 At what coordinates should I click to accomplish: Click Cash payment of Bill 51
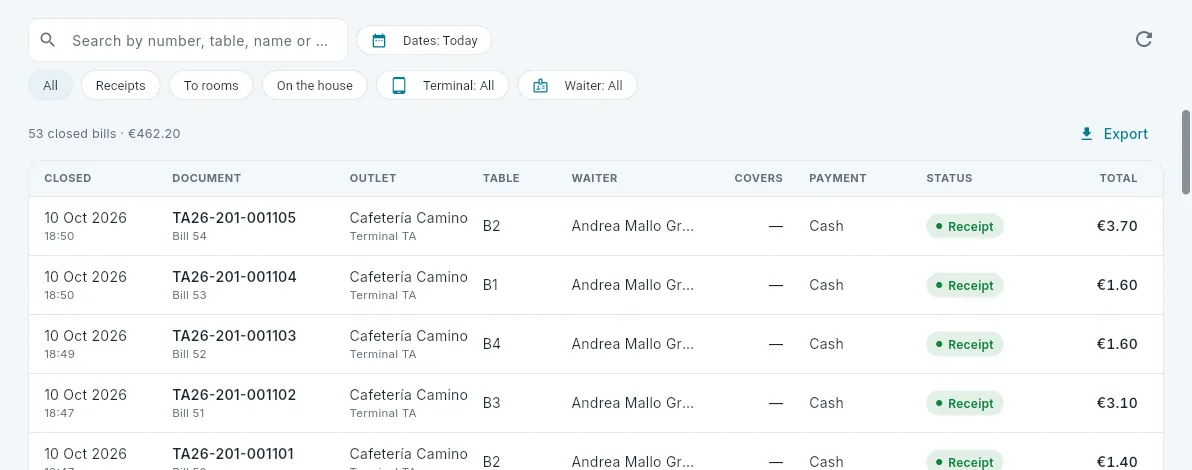(826, 403)
